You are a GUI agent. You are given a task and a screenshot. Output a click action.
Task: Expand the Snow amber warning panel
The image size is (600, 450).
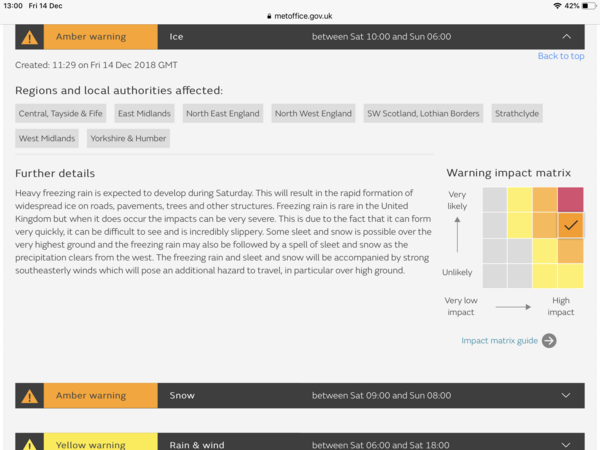click(x=566, y=395)
